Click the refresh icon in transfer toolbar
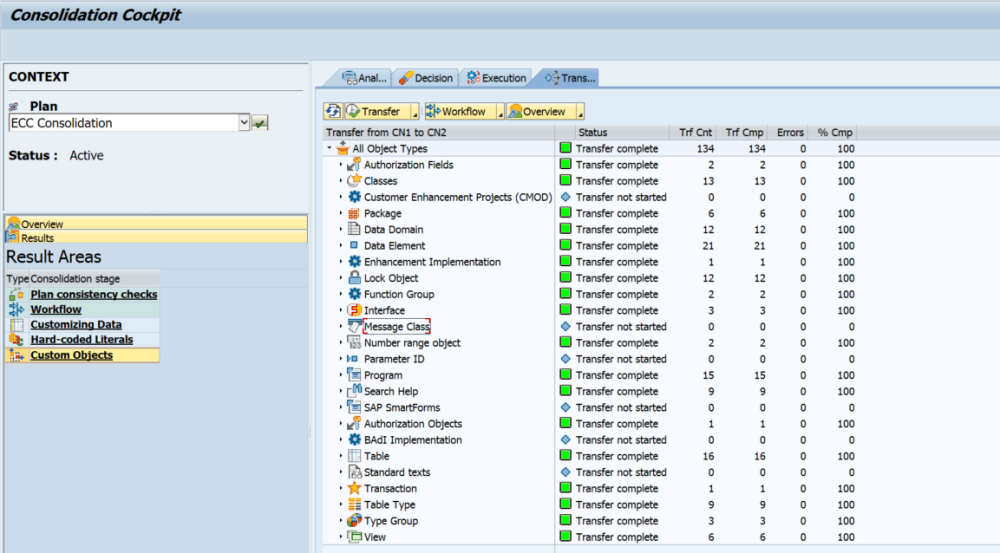 333,112
